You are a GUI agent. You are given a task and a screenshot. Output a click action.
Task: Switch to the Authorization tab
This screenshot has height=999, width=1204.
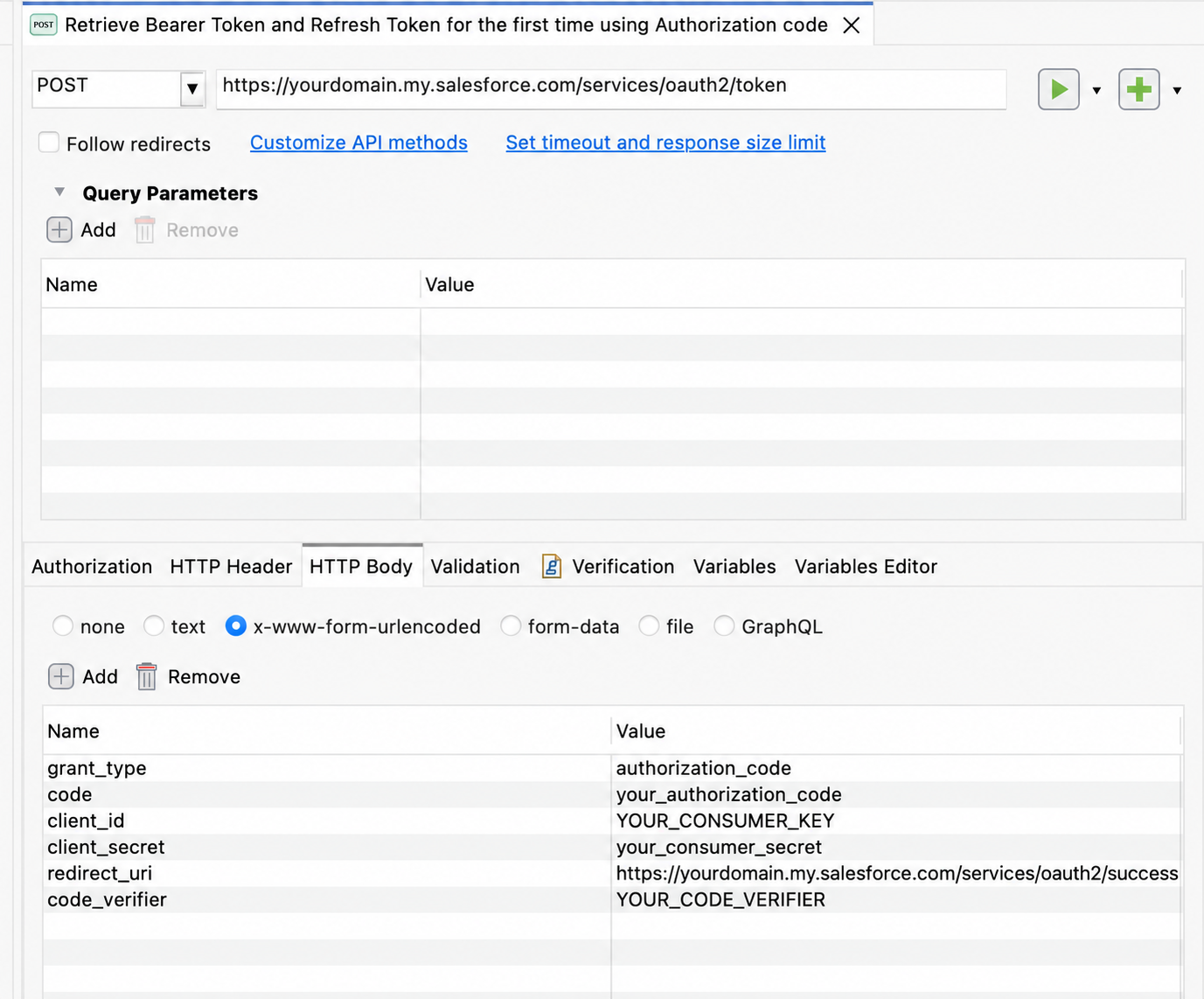92,566
